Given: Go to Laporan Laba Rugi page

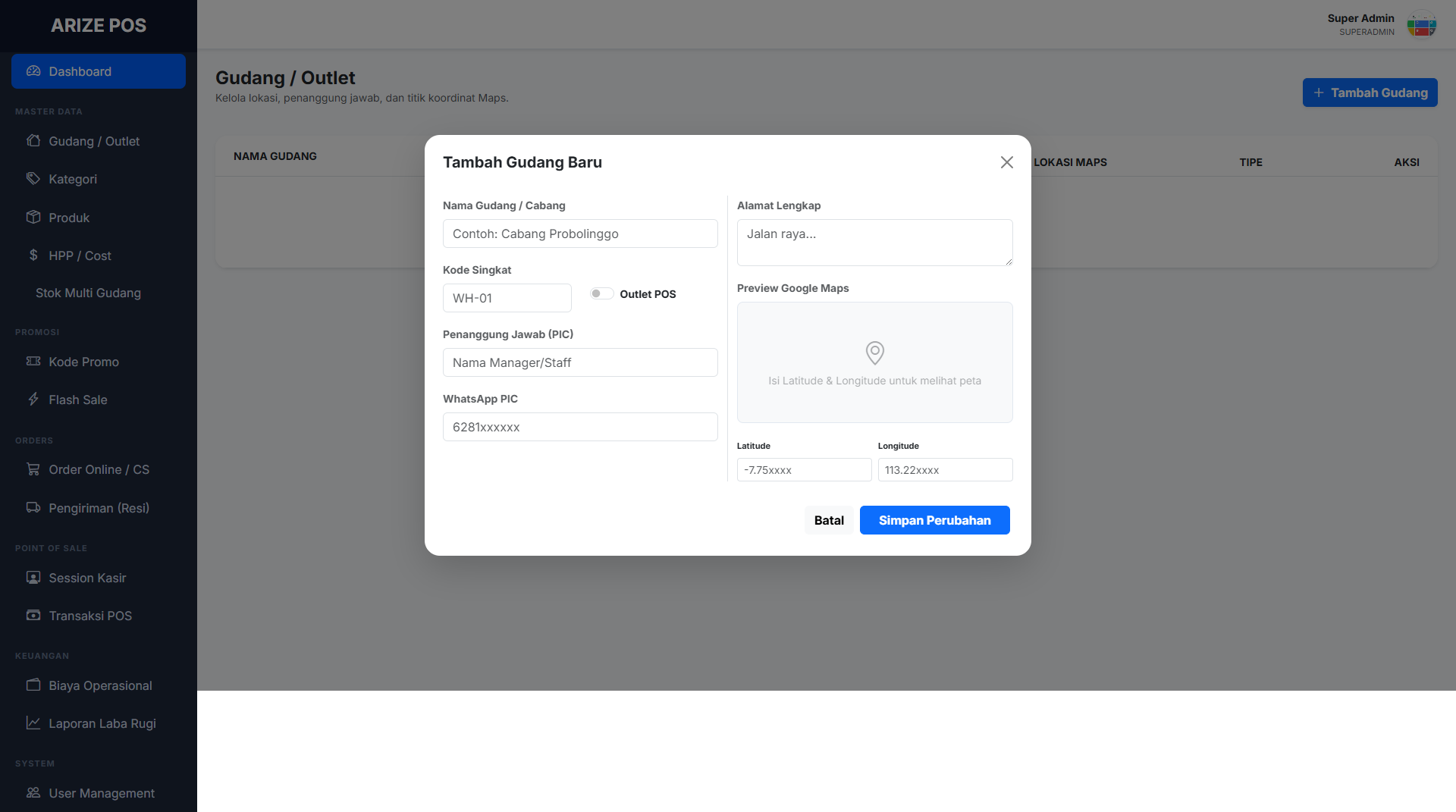Looking at the screenshot, I should click(x=102, y=723).
